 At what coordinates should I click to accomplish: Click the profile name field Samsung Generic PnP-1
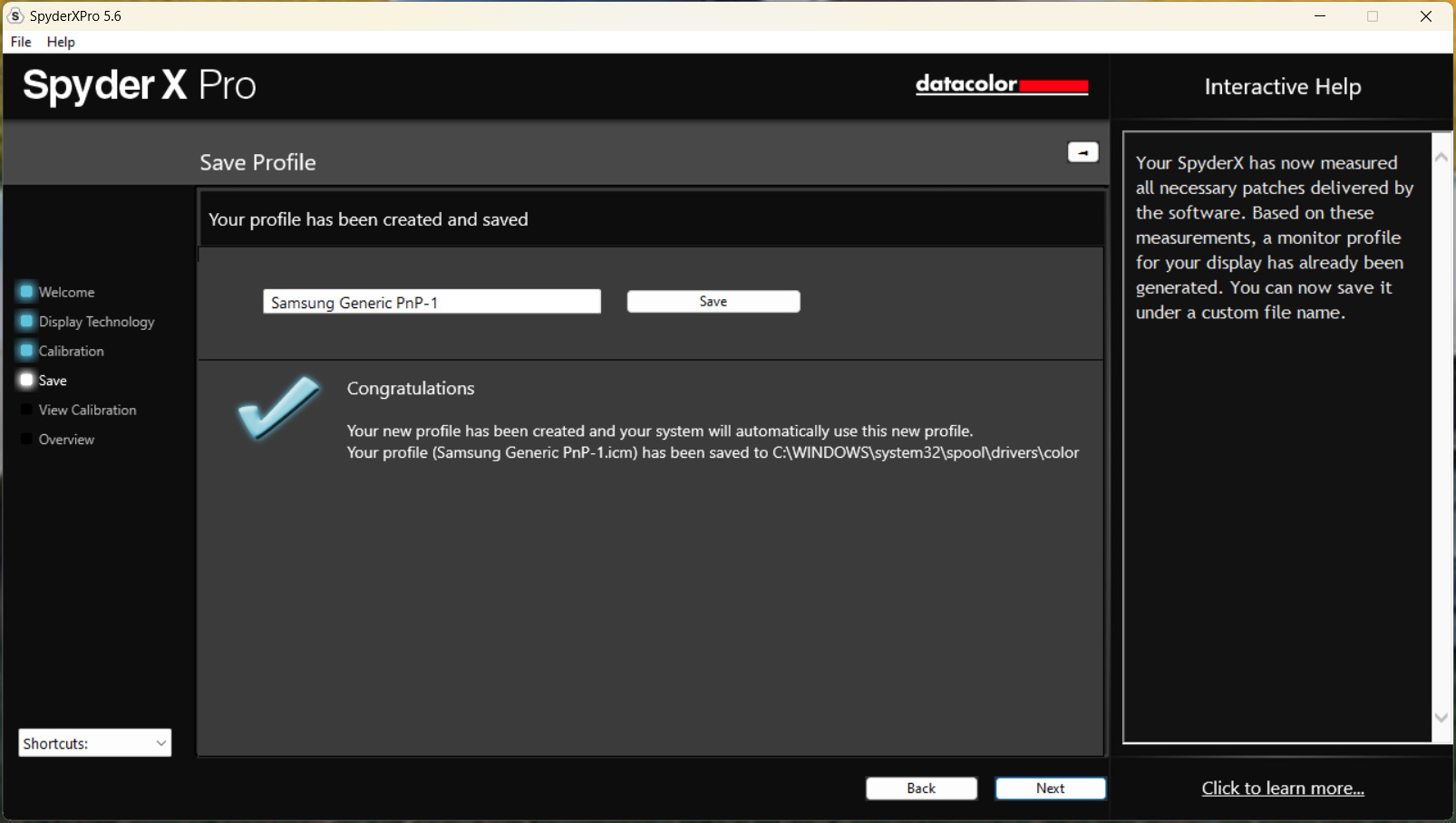pyautogui.click(x=432, y=302)
